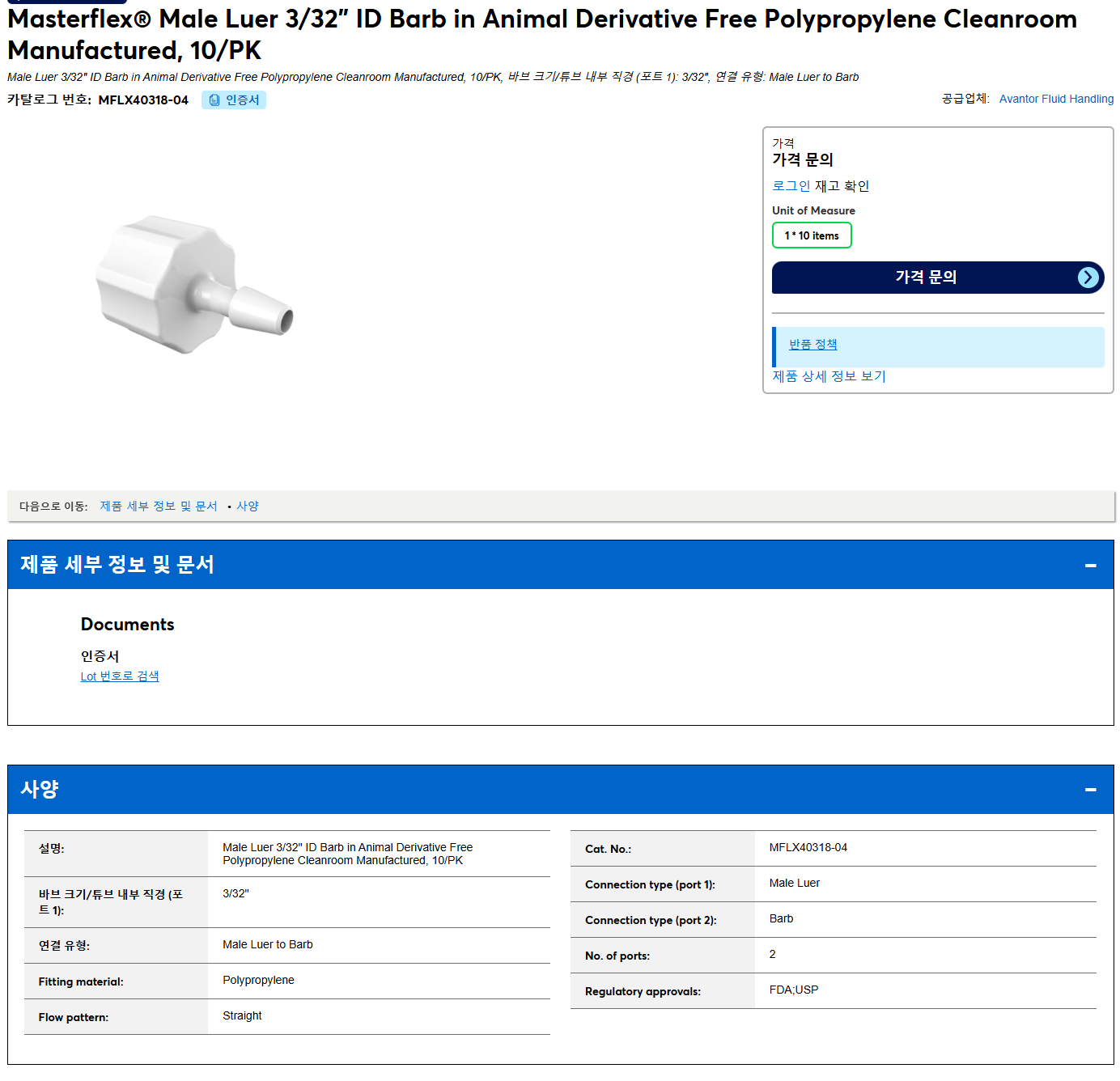Click the Straight flow pattern value
Viewport: 1120px width, 1081px height.
(x=242, y=1015)
